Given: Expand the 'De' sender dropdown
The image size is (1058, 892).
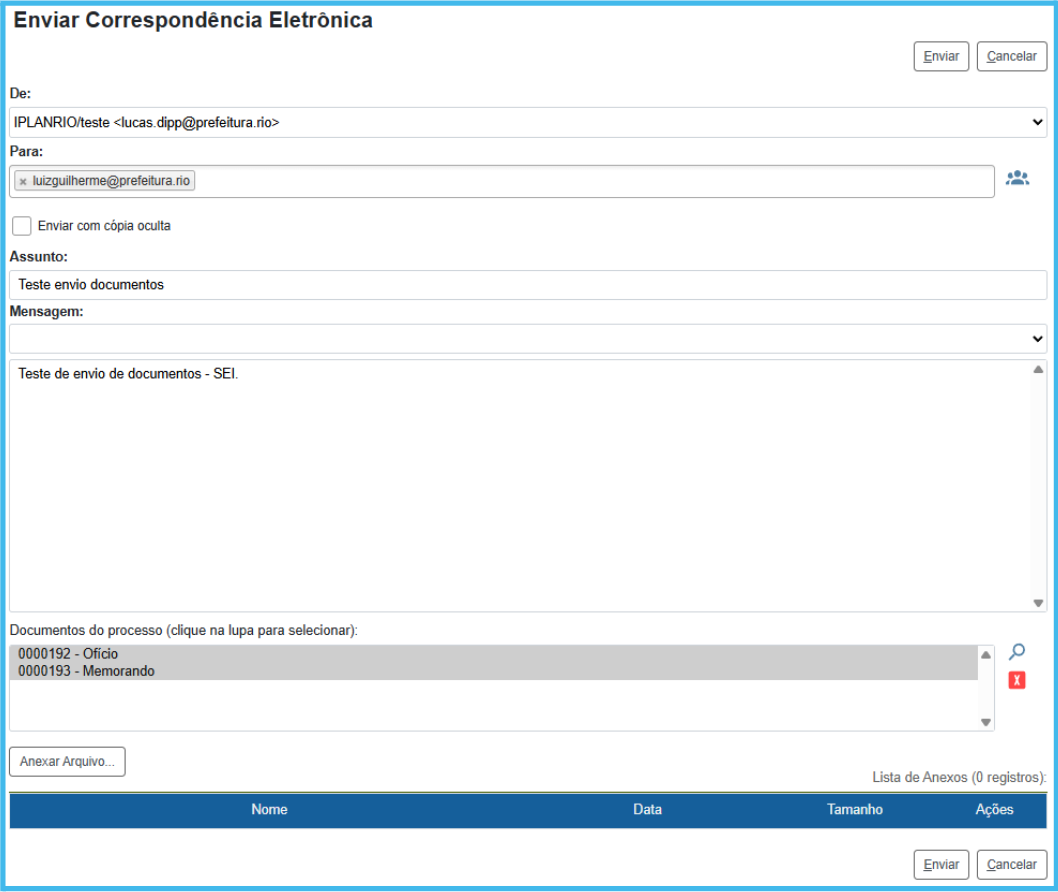Looking at the screenshot, I should point(528,122).
